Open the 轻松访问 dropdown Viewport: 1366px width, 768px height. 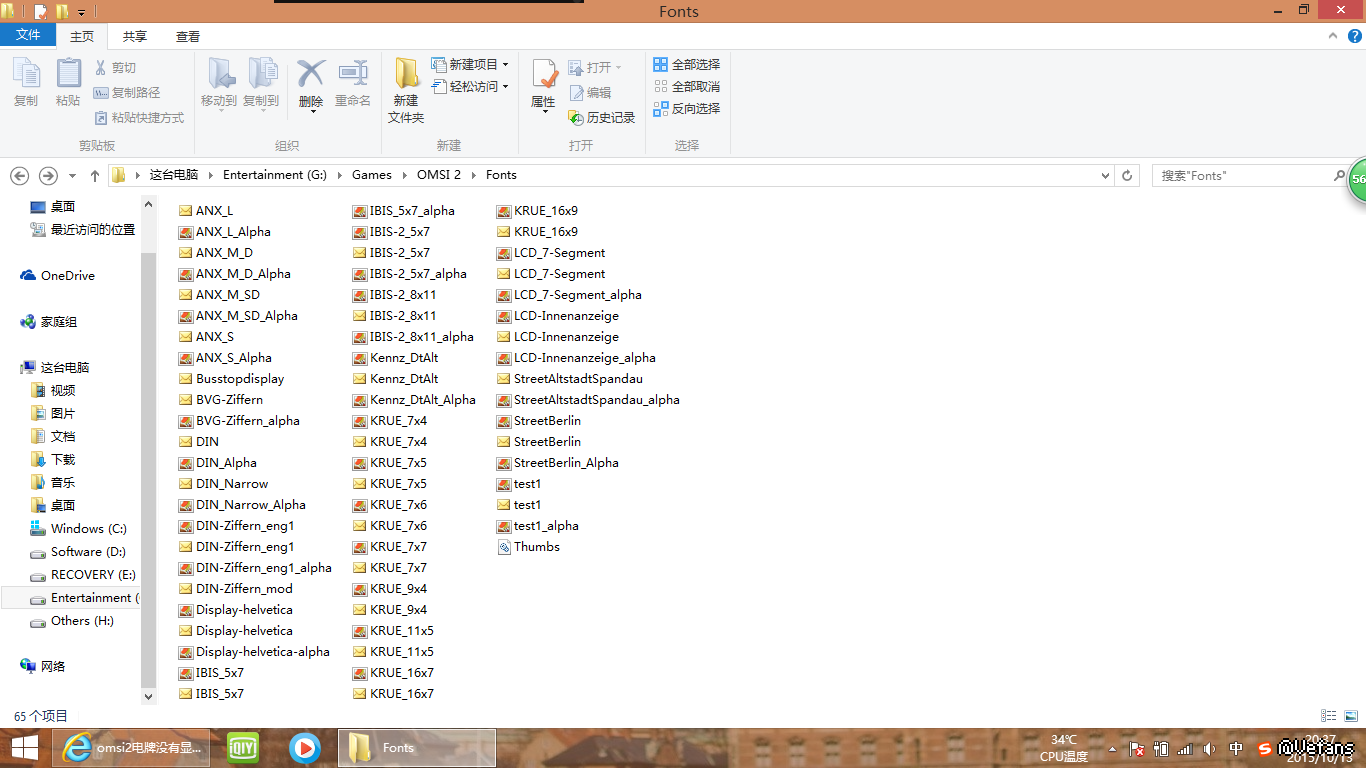470,87
